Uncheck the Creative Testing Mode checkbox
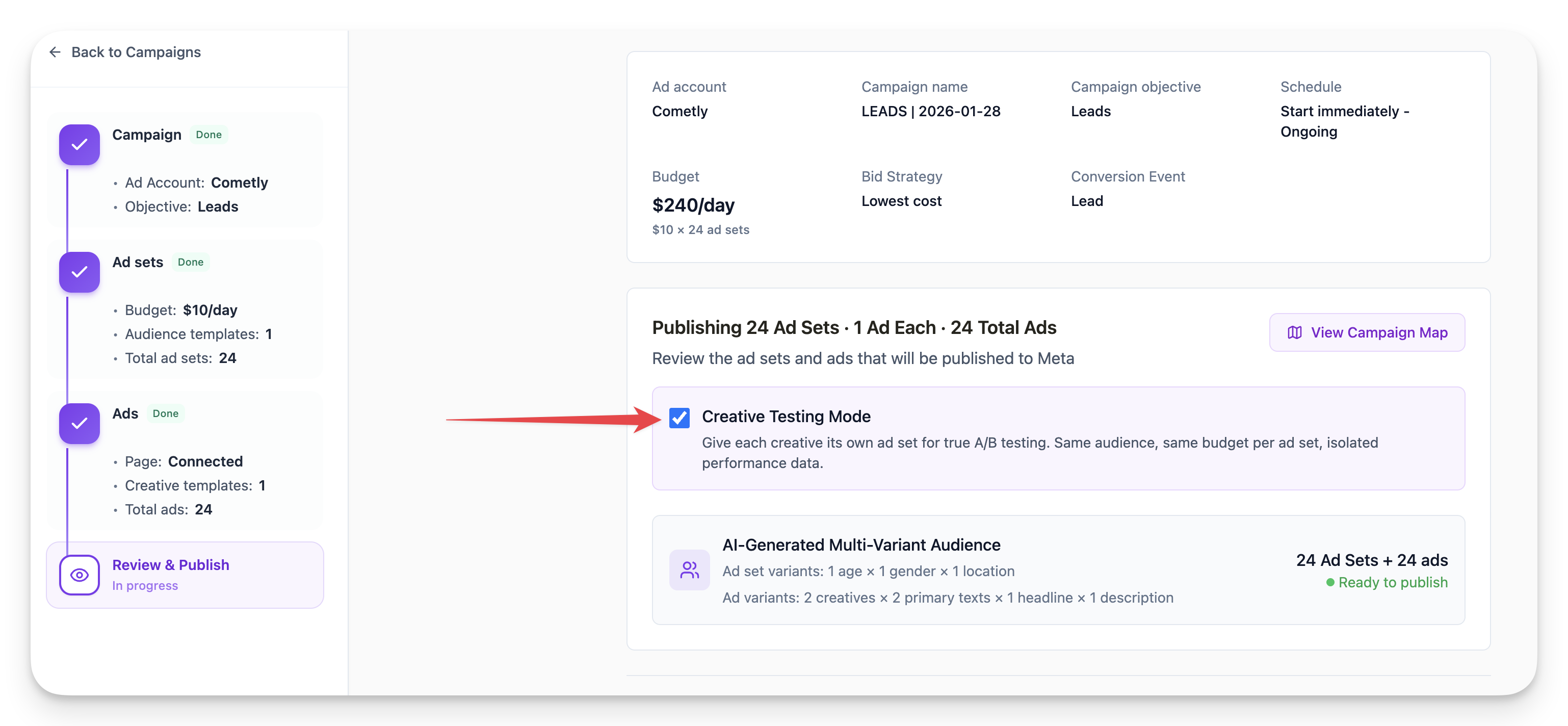Image resolution: width=1568 pixels, height=726 pixels. pos(680,418)
